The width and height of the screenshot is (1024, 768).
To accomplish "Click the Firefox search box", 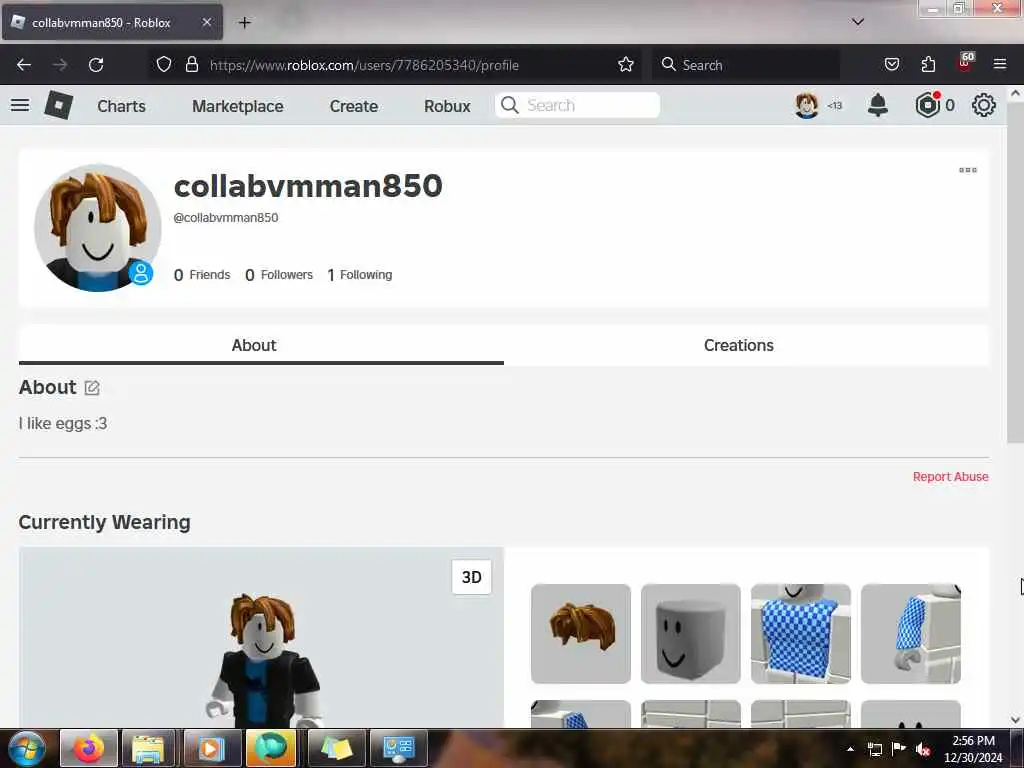I will click(x=746, y=65).
